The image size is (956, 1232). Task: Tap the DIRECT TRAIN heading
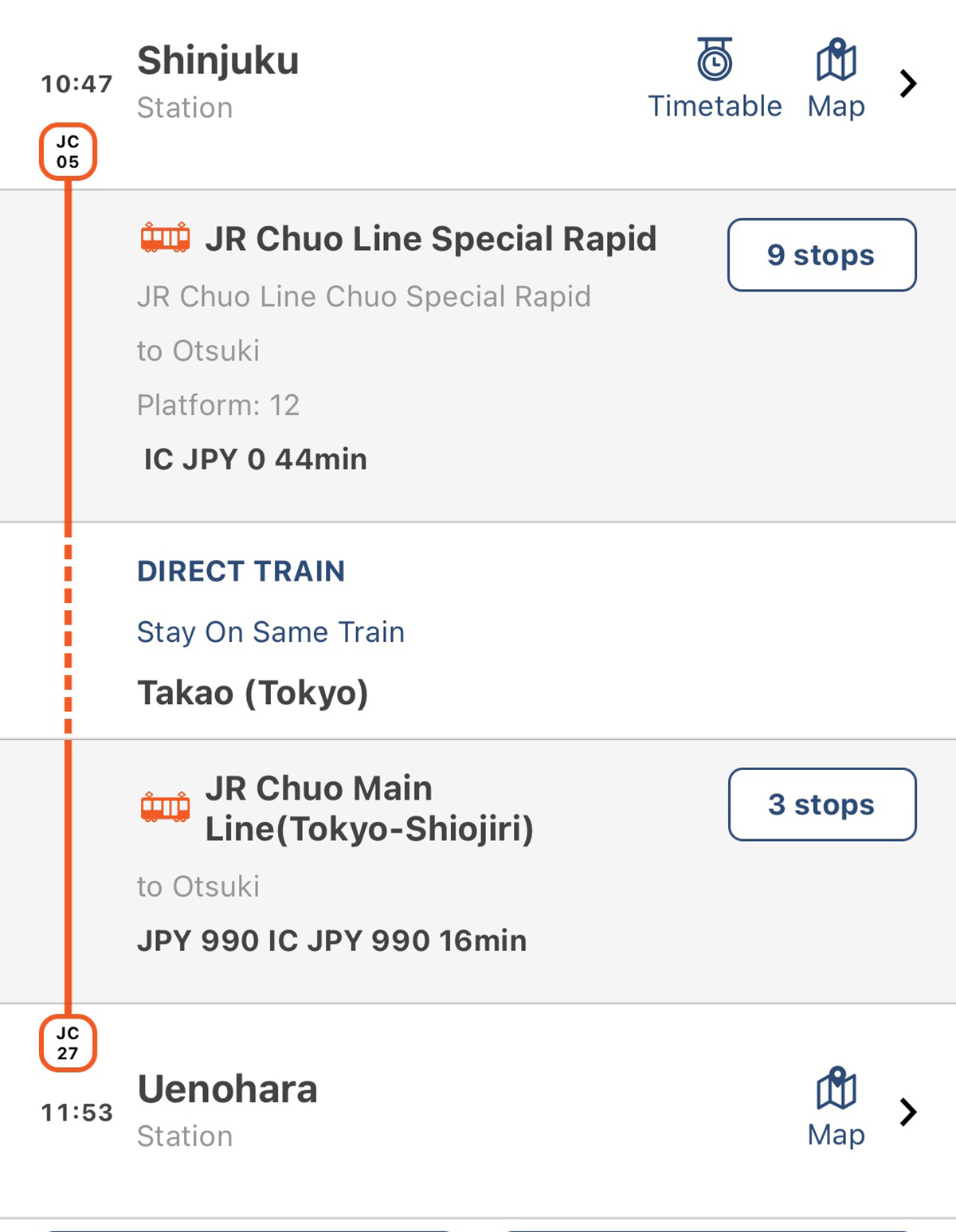point(241,571)
